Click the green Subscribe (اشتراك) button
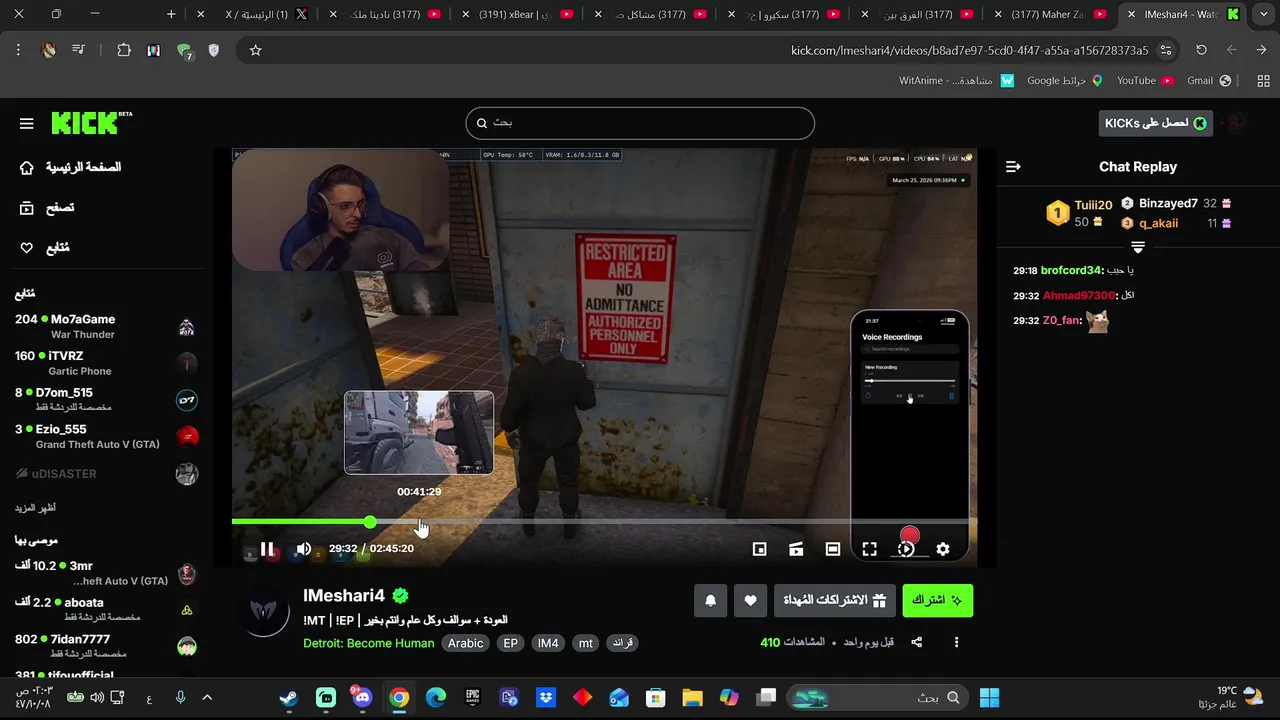Screen dimensions: 1280x720 point(937,600)
